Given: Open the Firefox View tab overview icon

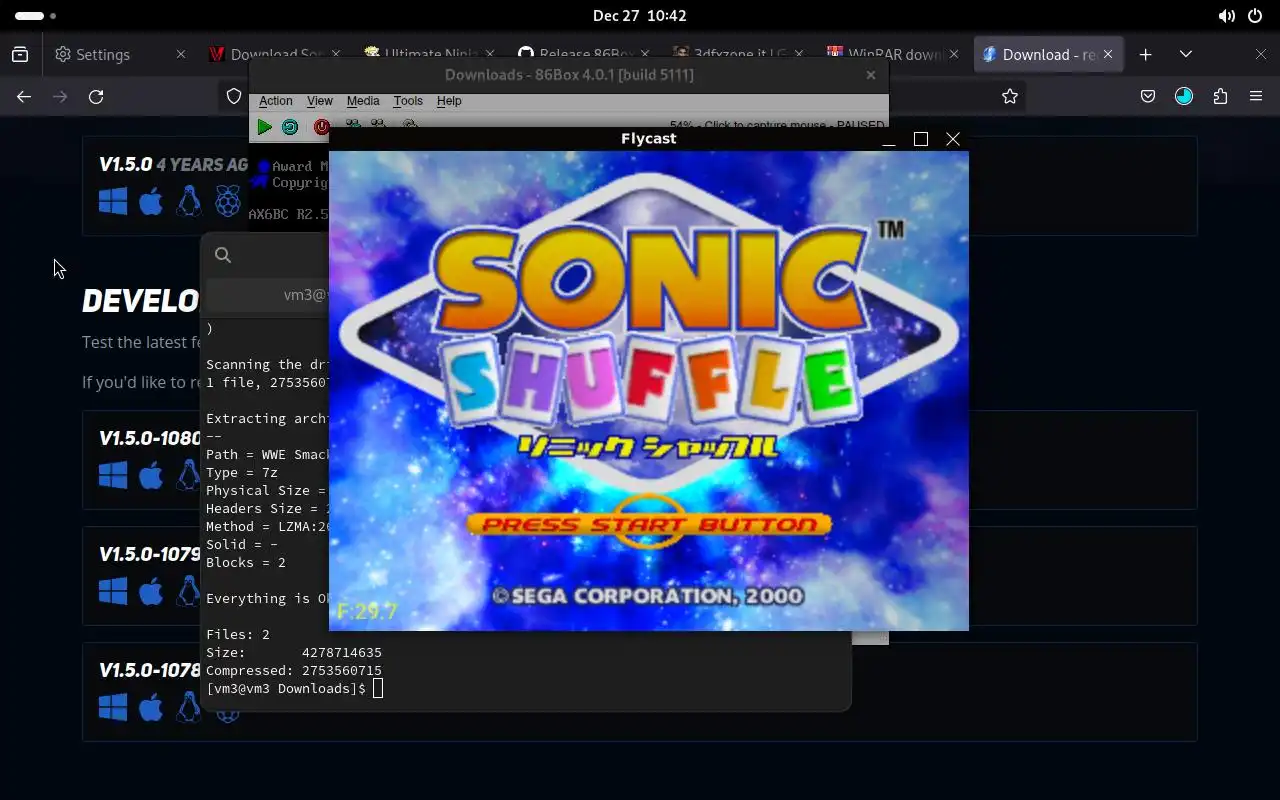Looking at the screenshot, I should [x=20, y=54].
